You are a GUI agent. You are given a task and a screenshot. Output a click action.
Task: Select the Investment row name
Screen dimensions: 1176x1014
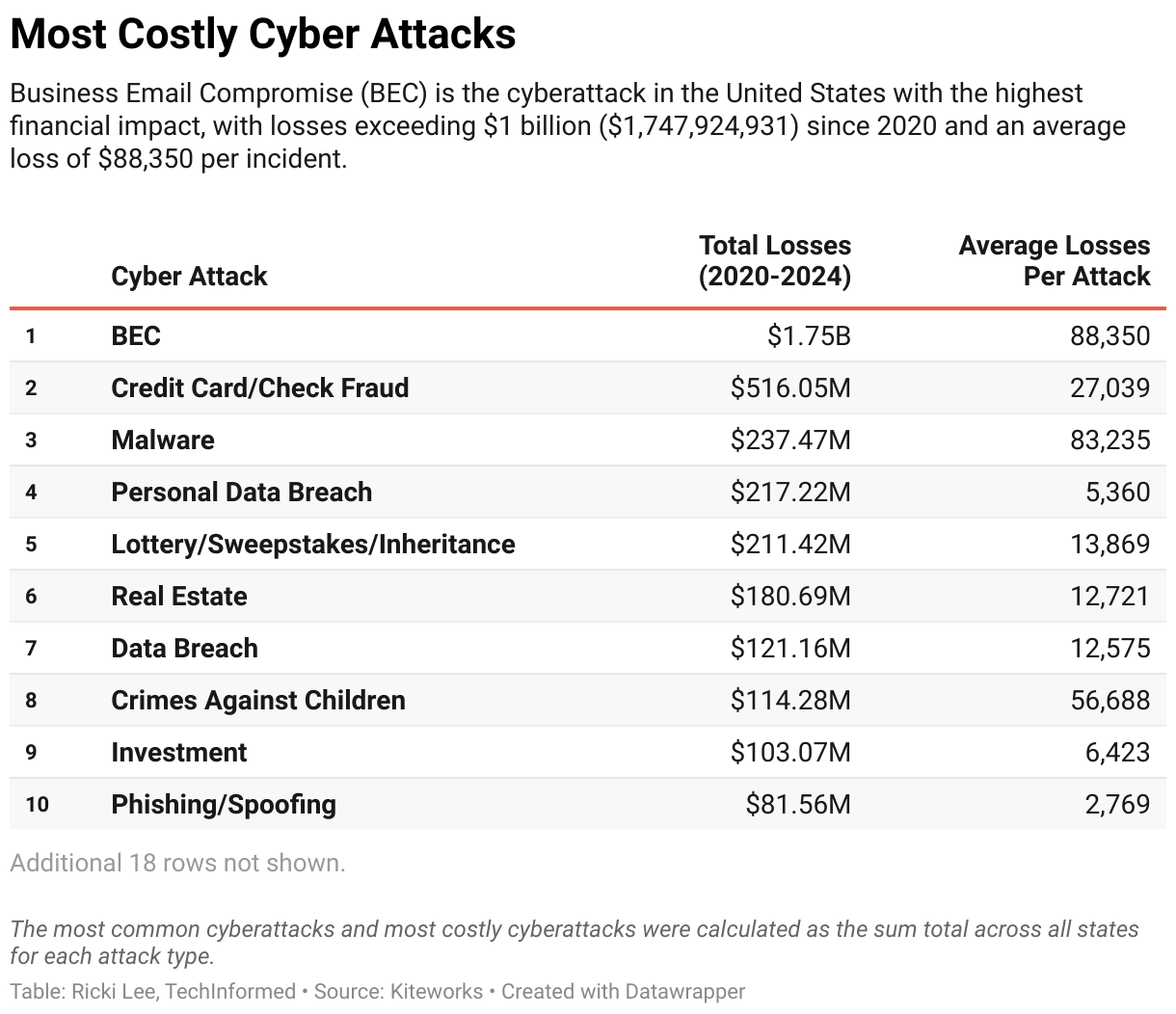(179, 752)
